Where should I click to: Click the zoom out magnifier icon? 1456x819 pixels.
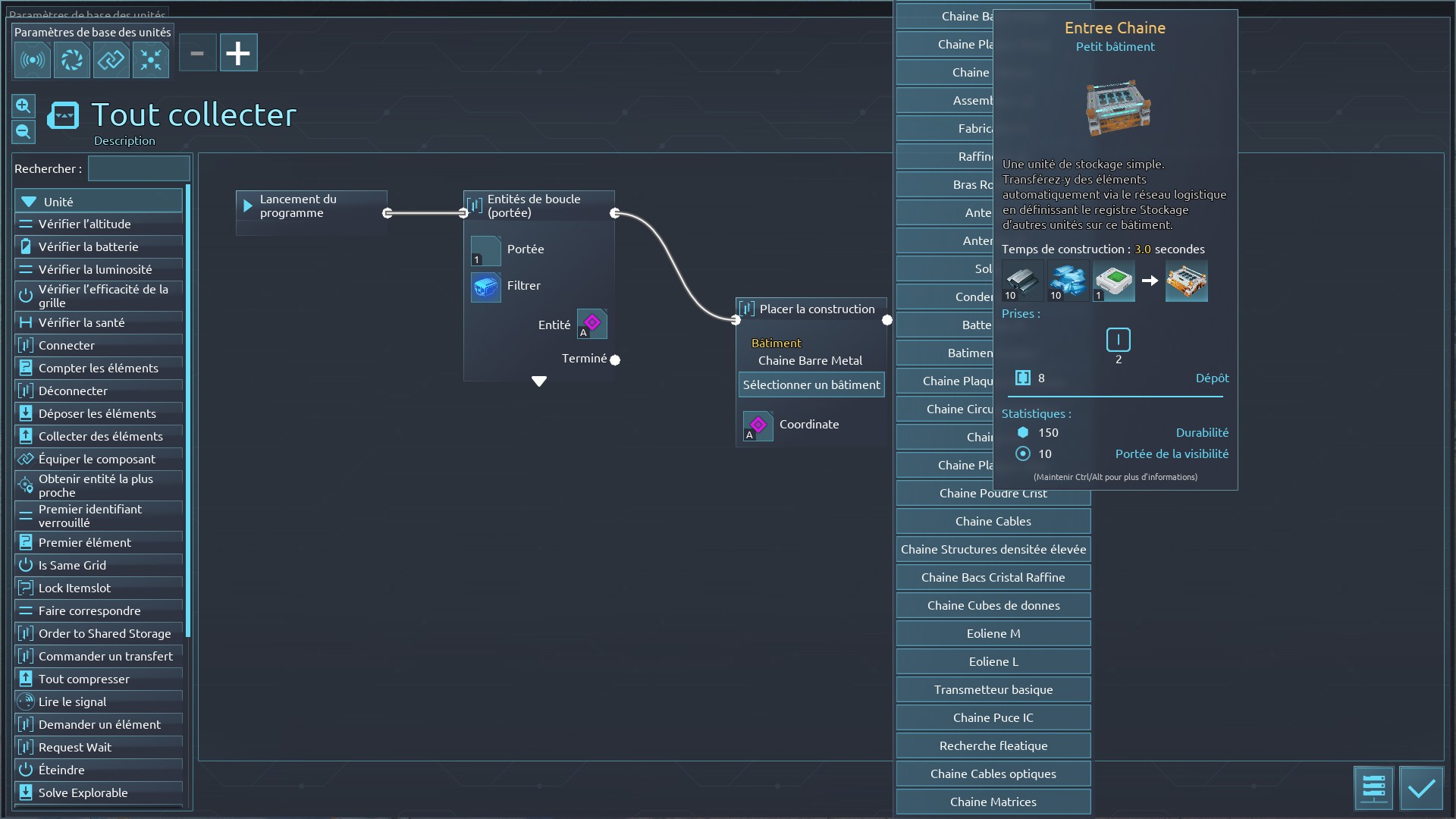(24, 132)
